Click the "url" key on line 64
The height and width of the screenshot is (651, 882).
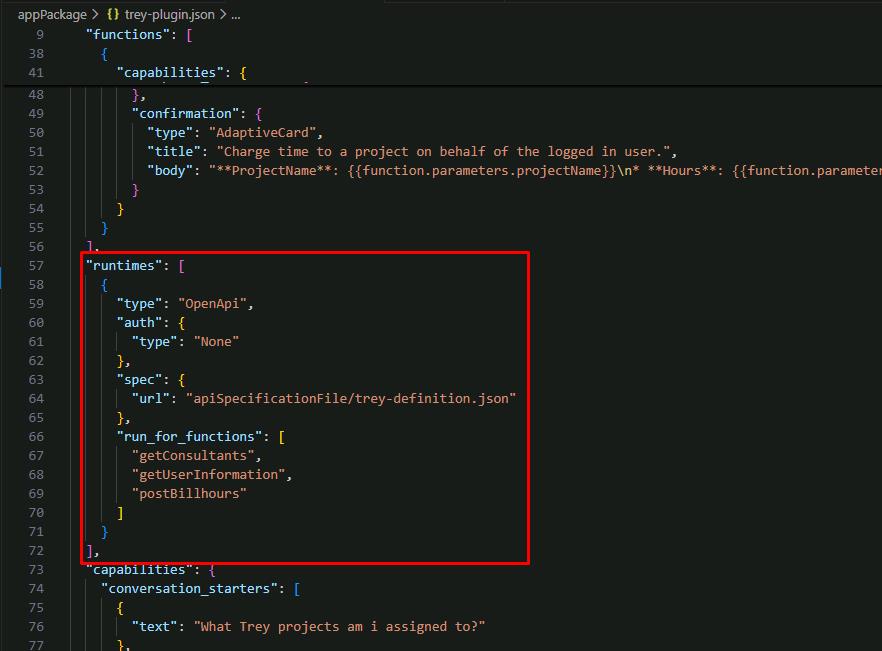(x=150, y=398)
